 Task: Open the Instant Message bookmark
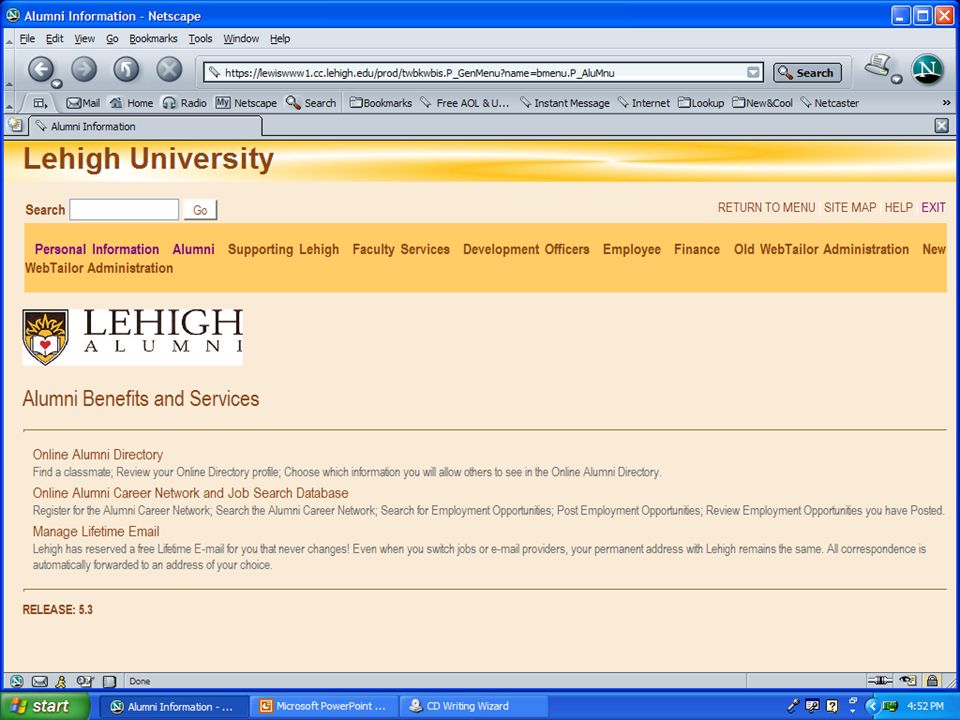pos(564,103)
